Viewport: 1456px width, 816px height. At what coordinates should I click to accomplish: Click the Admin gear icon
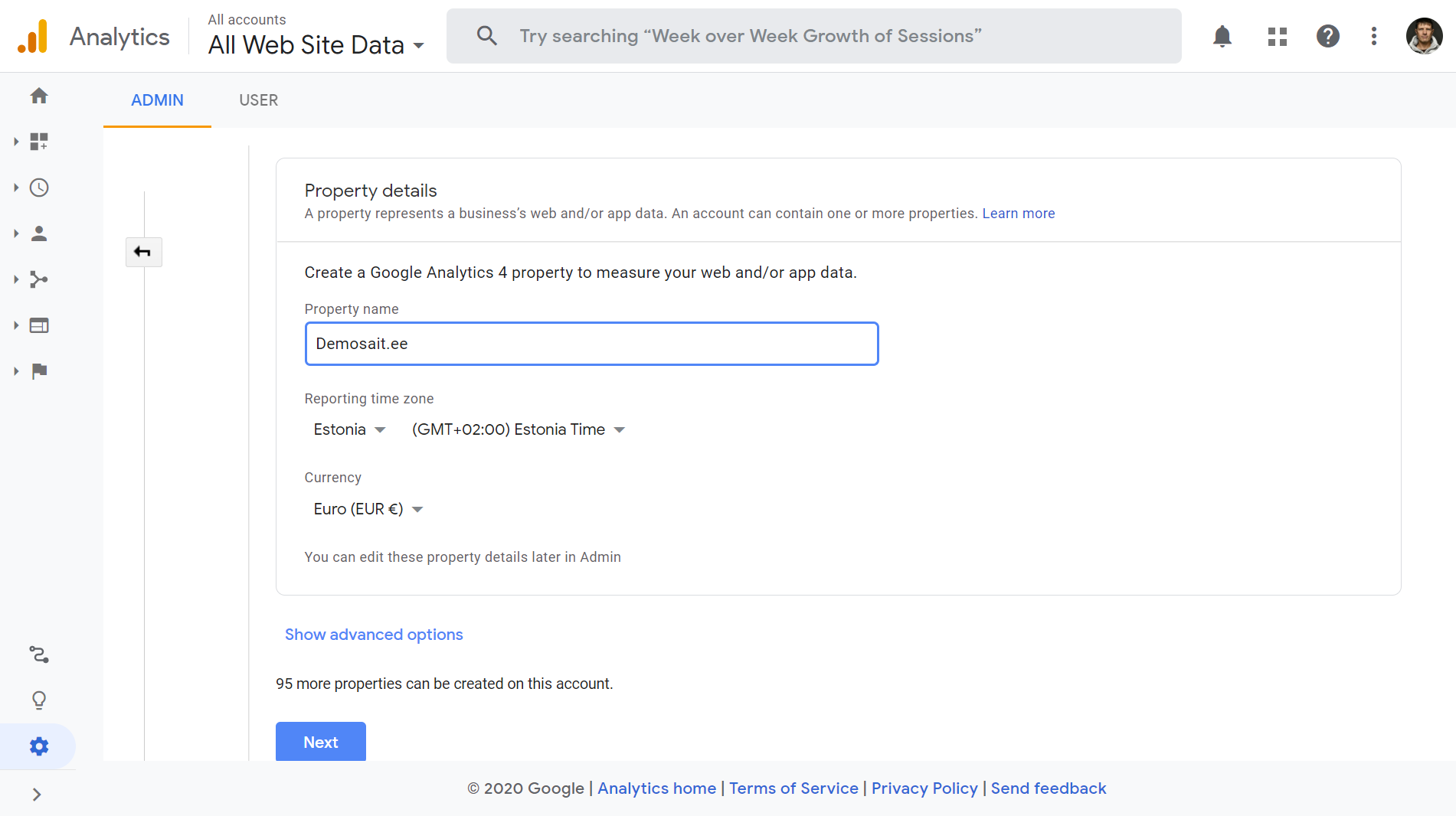click(x=39, y=746)
